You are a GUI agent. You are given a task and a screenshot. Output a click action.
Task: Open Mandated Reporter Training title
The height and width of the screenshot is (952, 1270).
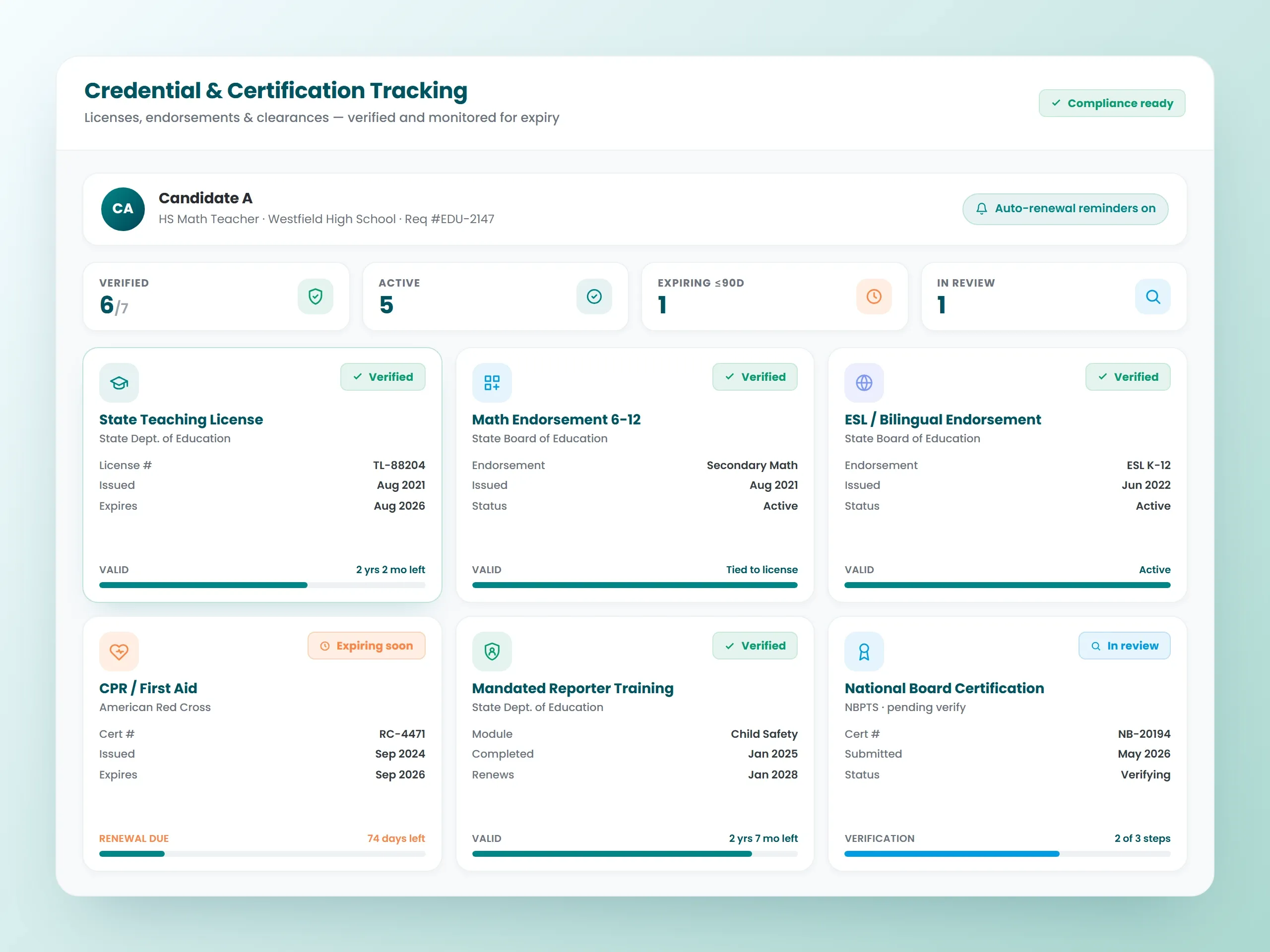[x=572, y=688]
